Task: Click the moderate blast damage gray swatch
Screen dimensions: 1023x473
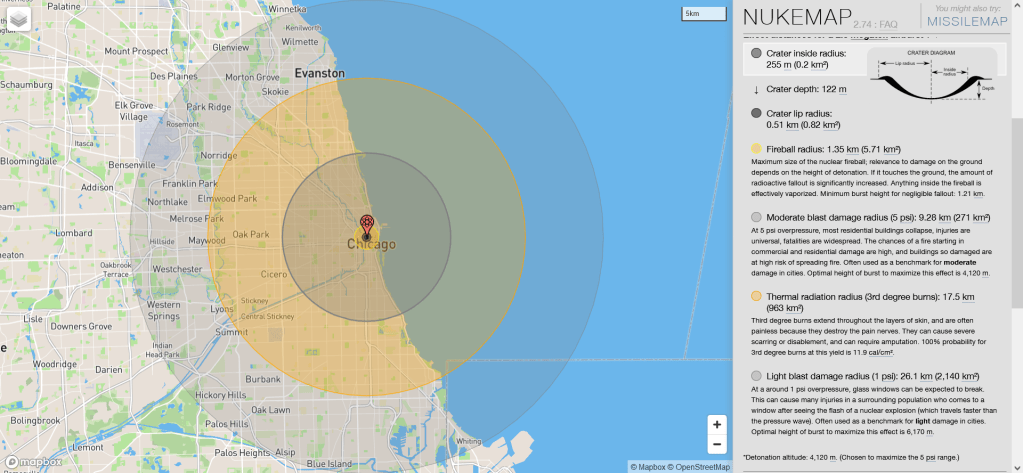Action: [x=756, y=217]
